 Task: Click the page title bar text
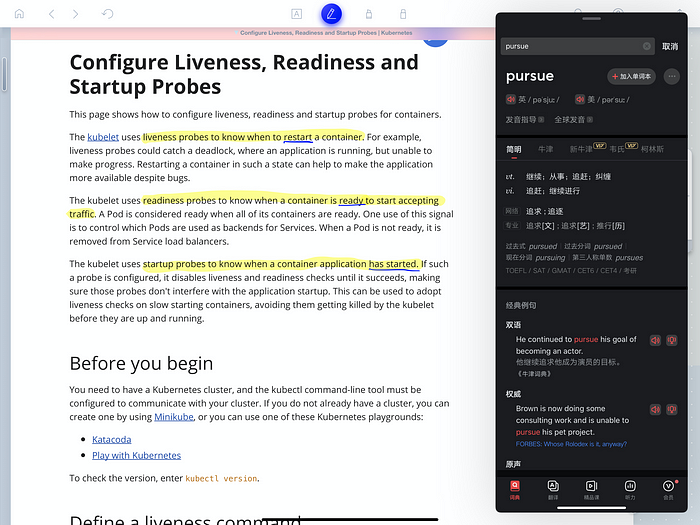tap(326, 33)
